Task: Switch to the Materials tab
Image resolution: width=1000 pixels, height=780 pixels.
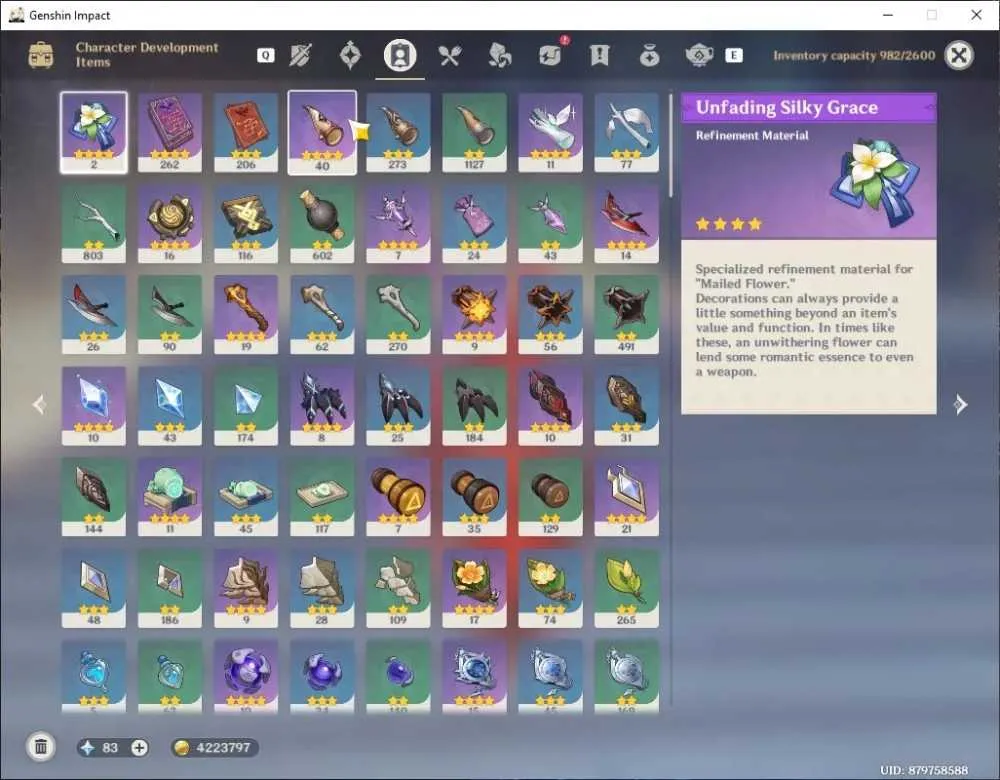Action: pos(499,55)
